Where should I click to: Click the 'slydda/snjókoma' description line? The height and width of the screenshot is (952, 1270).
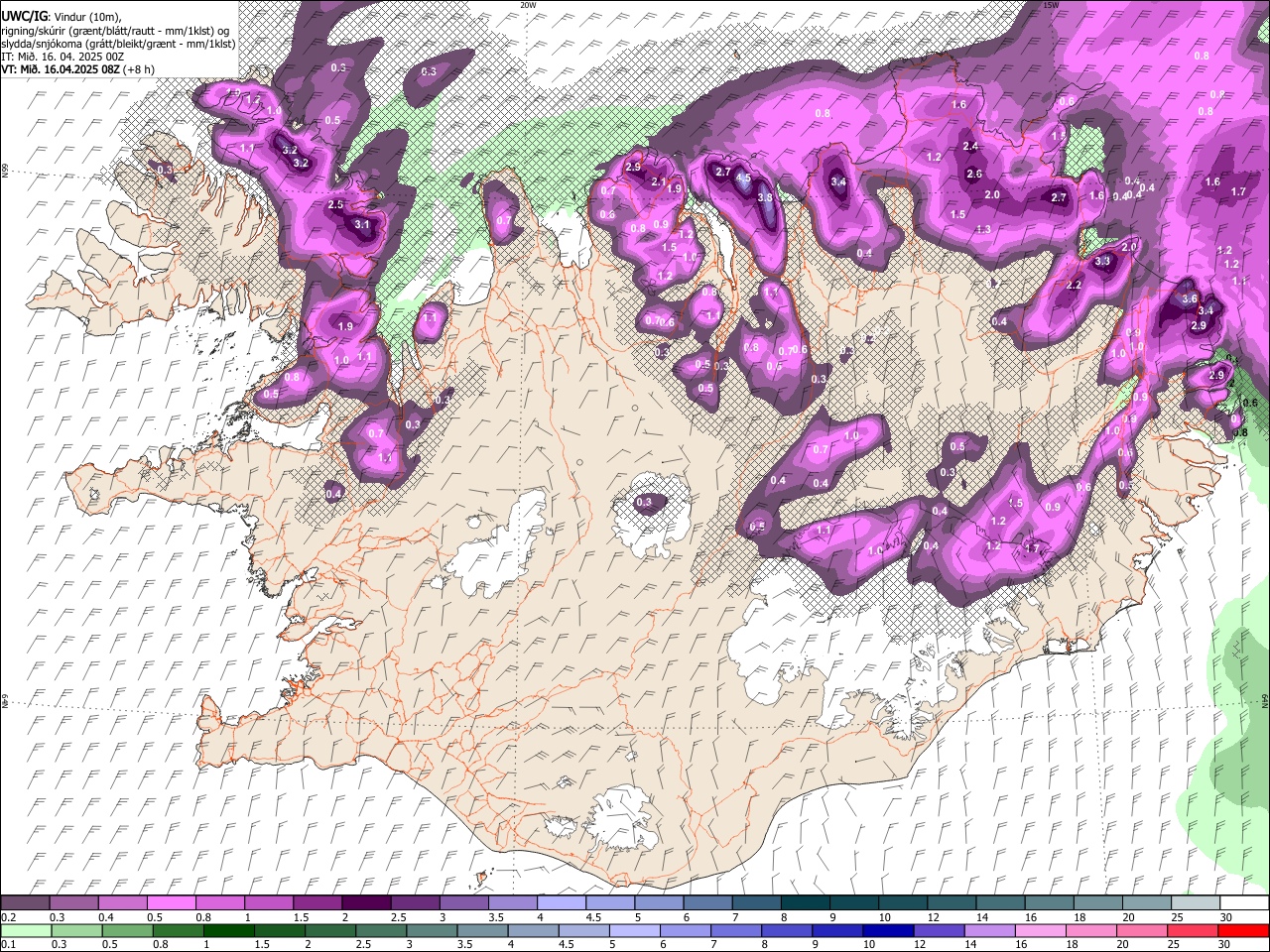pyautogui.click(x=118, y=44)
